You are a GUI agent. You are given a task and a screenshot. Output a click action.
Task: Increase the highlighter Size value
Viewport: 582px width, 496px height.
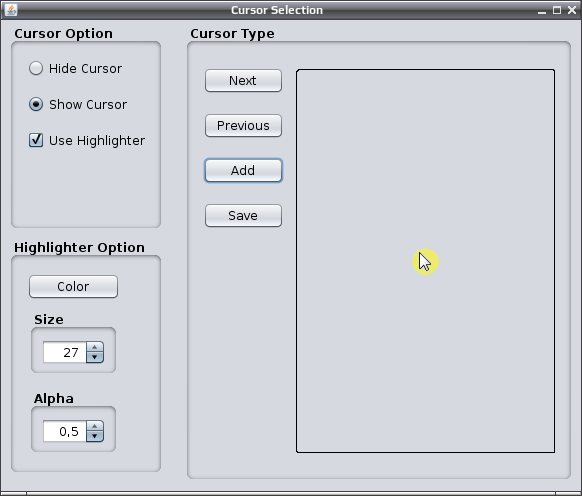95,347
